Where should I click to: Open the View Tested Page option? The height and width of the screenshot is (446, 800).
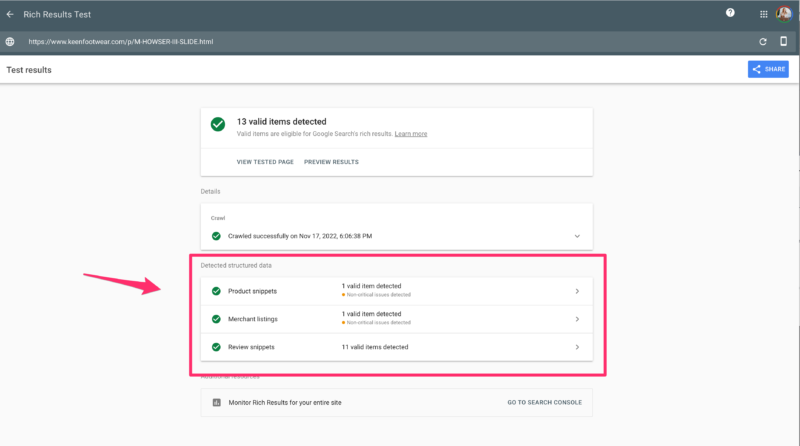(x=265, y=162)
